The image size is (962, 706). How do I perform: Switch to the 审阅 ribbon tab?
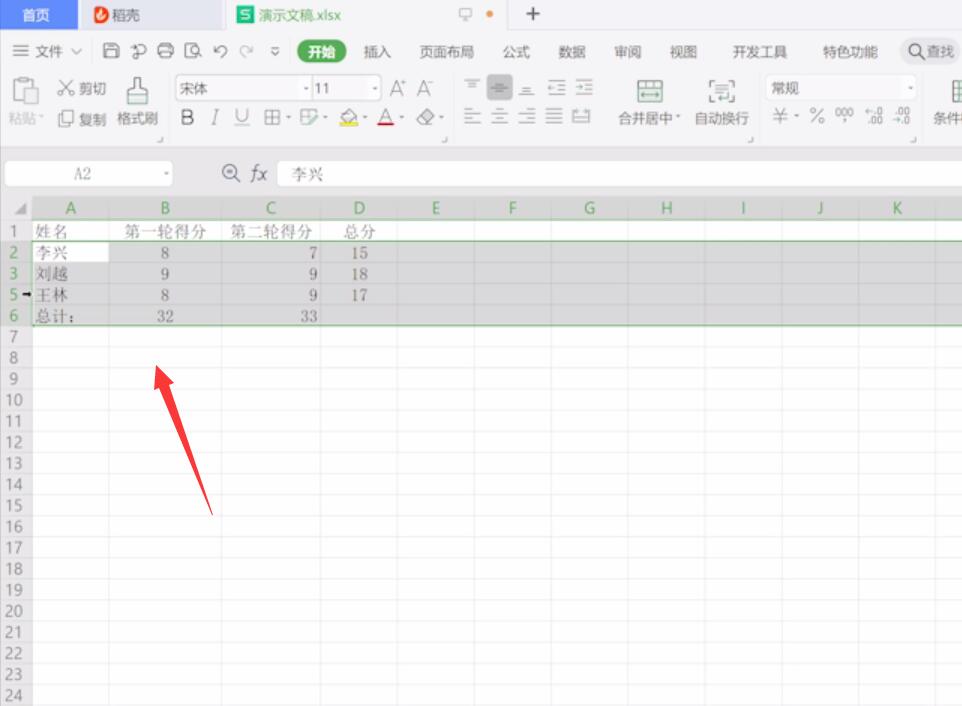pyautogui.click(x=628, y=52)
